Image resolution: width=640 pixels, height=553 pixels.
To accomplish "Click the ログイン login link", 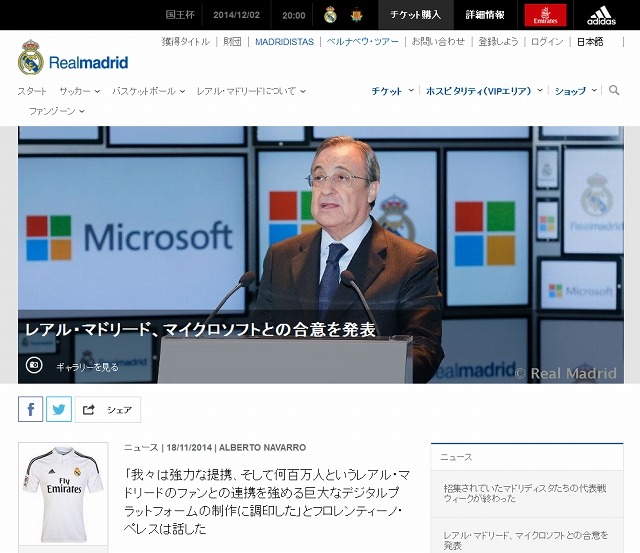I will click(547, 42).
